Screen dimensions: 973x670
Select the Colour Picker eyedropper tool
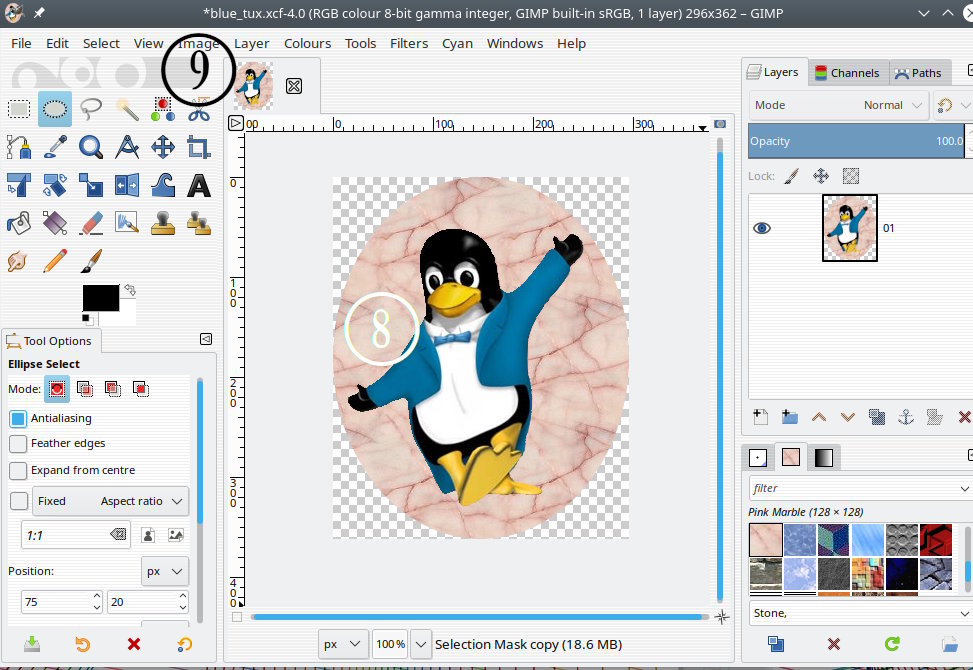click(55, 148)
